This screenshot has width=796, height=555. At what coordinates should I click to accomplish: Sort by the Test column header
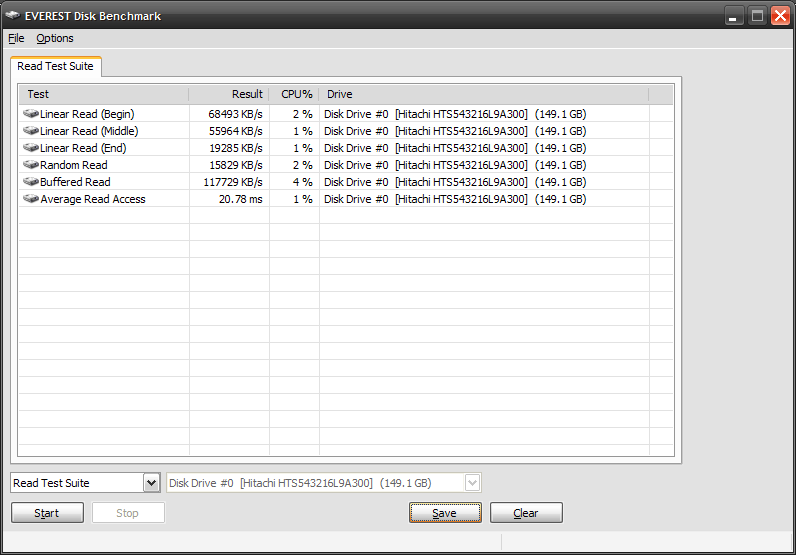(x=104, y=94)
